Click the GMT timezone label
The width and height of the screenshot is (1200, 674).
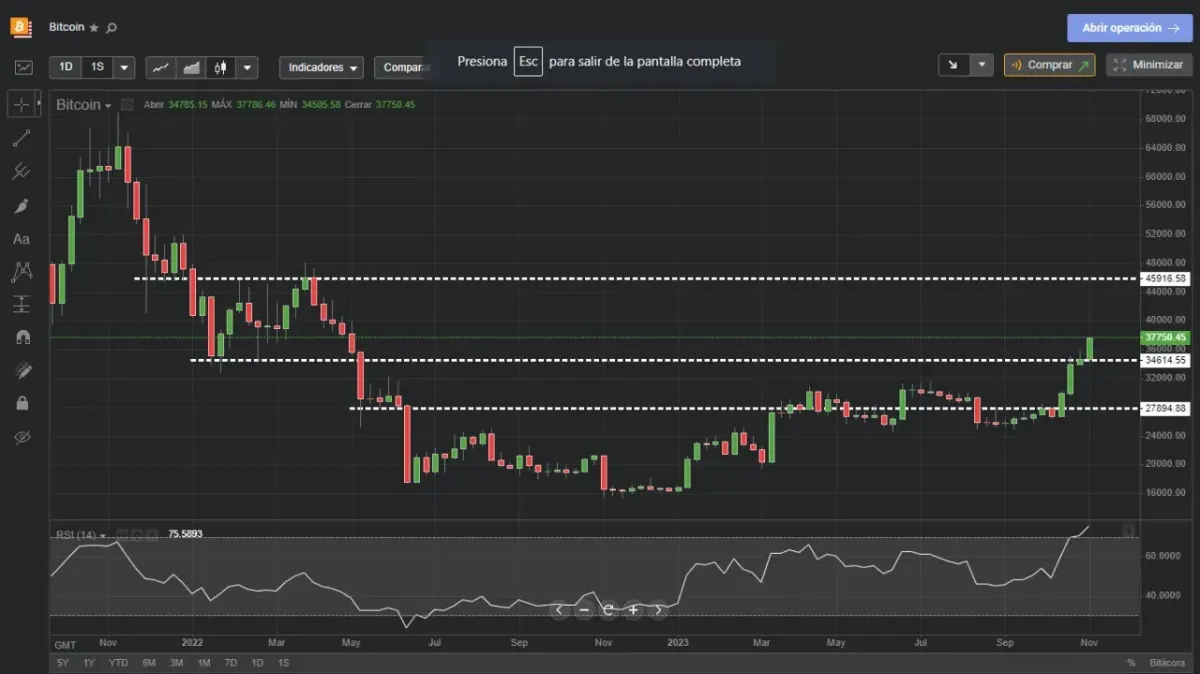point(66,645)
